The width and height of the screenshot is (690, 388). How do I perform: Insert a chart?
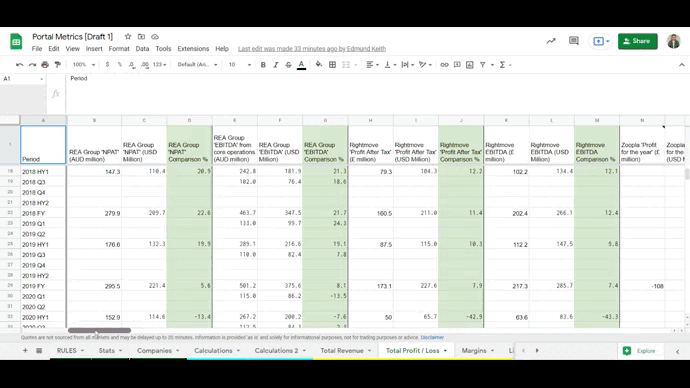pos(470,65)
